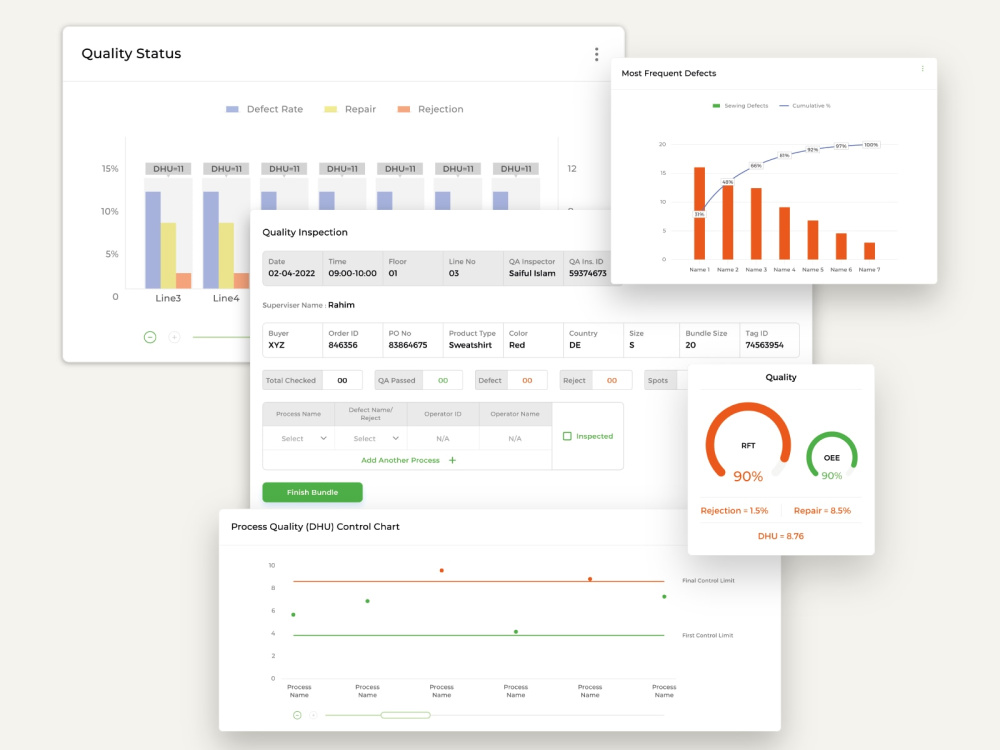Click zoom-in plus icon under DHU Control Chart
Viewport: 1000px width, 750px height.
click(313, 715)
